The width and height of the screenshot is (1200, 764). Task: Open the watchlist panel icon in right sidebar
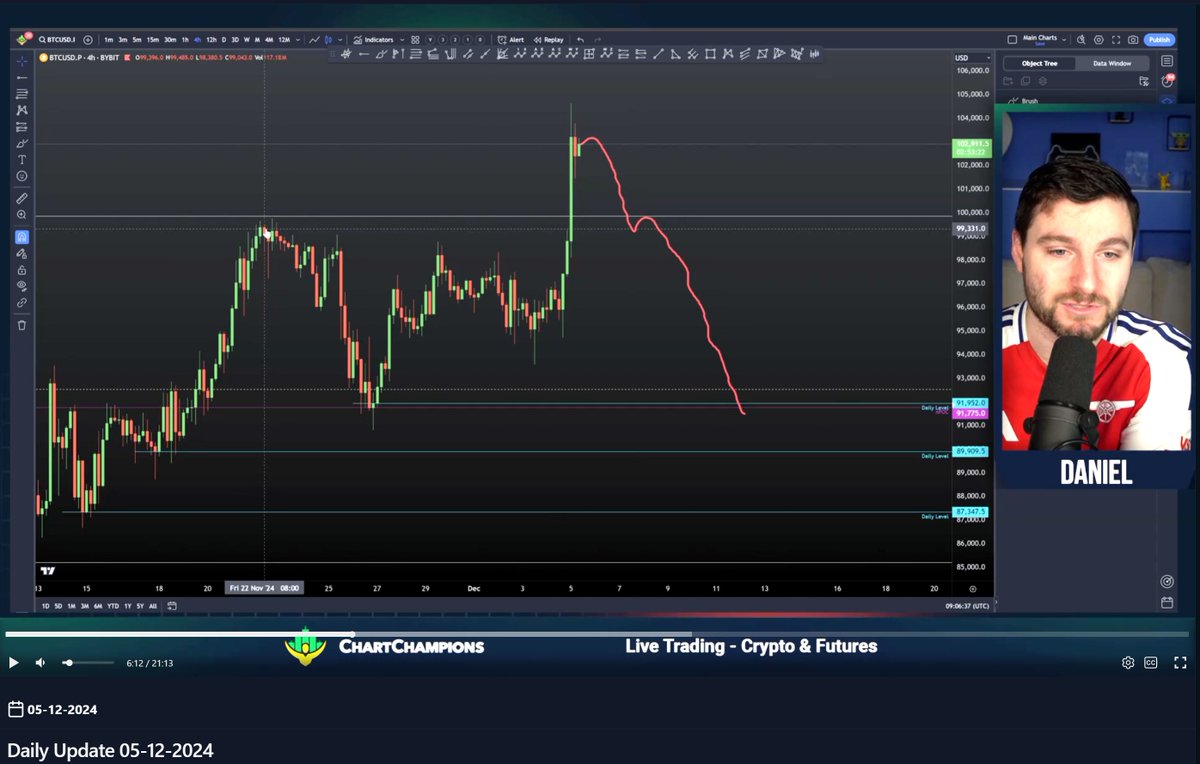(x=1167, y=61)
